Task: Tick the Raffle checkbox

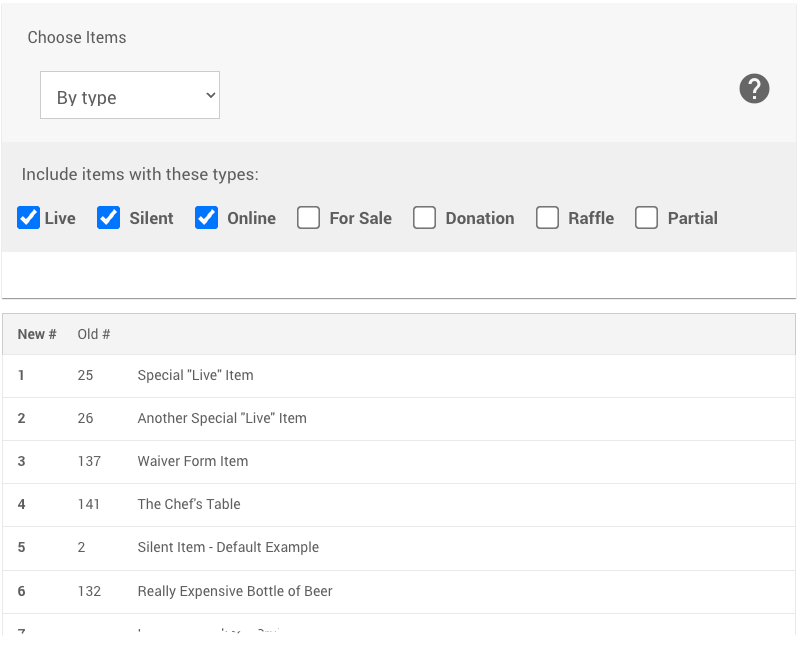Action: click(x=547, y=218)
